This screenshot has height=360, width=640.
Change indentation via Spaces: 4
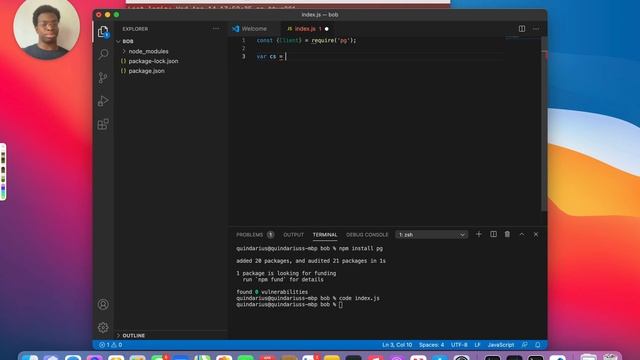tap(431, 345)
